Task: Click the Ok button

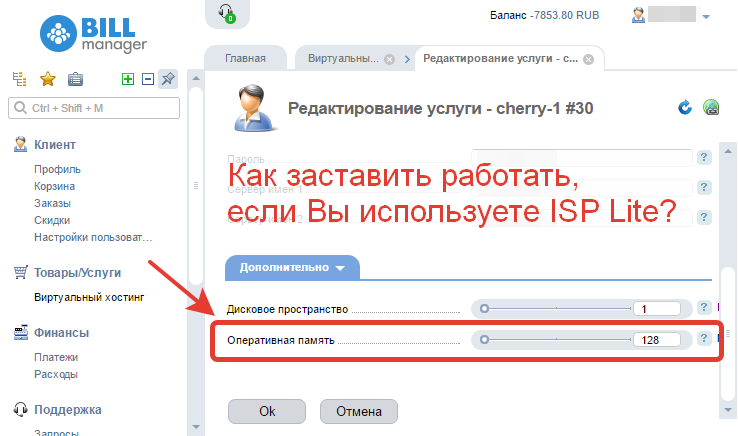Action: 267,411
